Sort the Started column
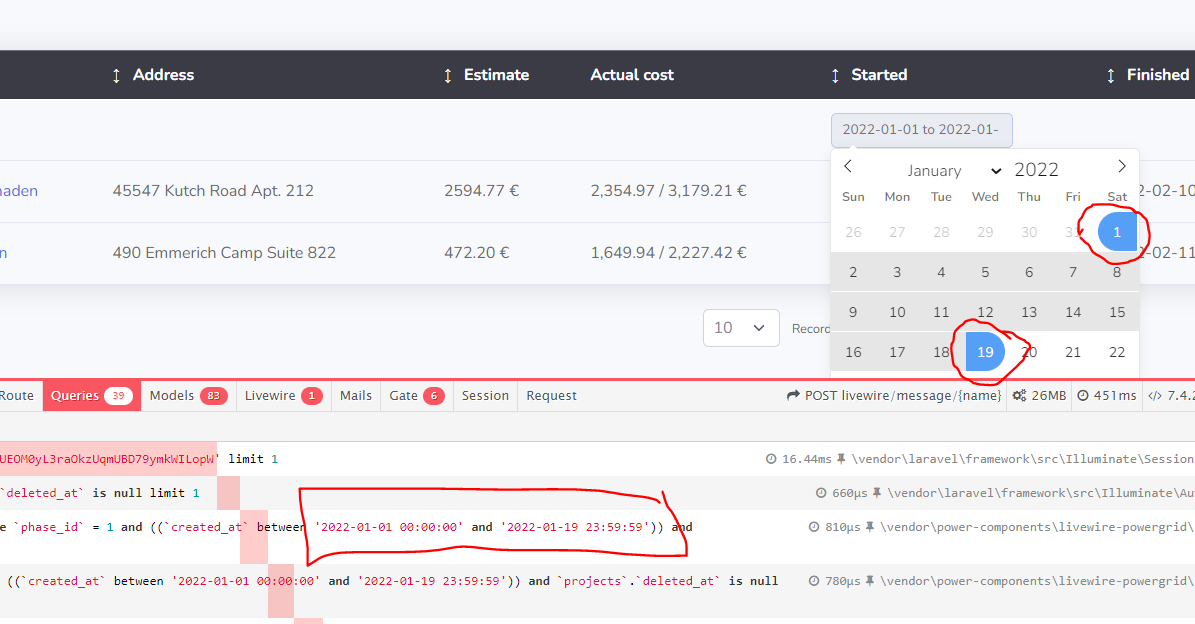The width and height of the screenshot is (1195, 624). click(834, 74)
